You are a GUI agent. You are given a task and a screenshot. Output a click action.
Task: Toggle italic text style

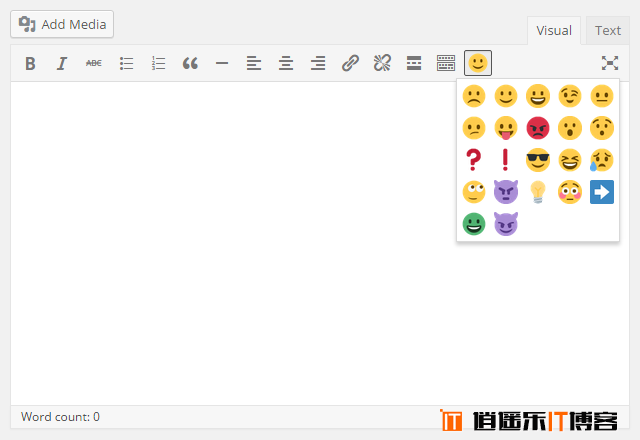(61, 63)
